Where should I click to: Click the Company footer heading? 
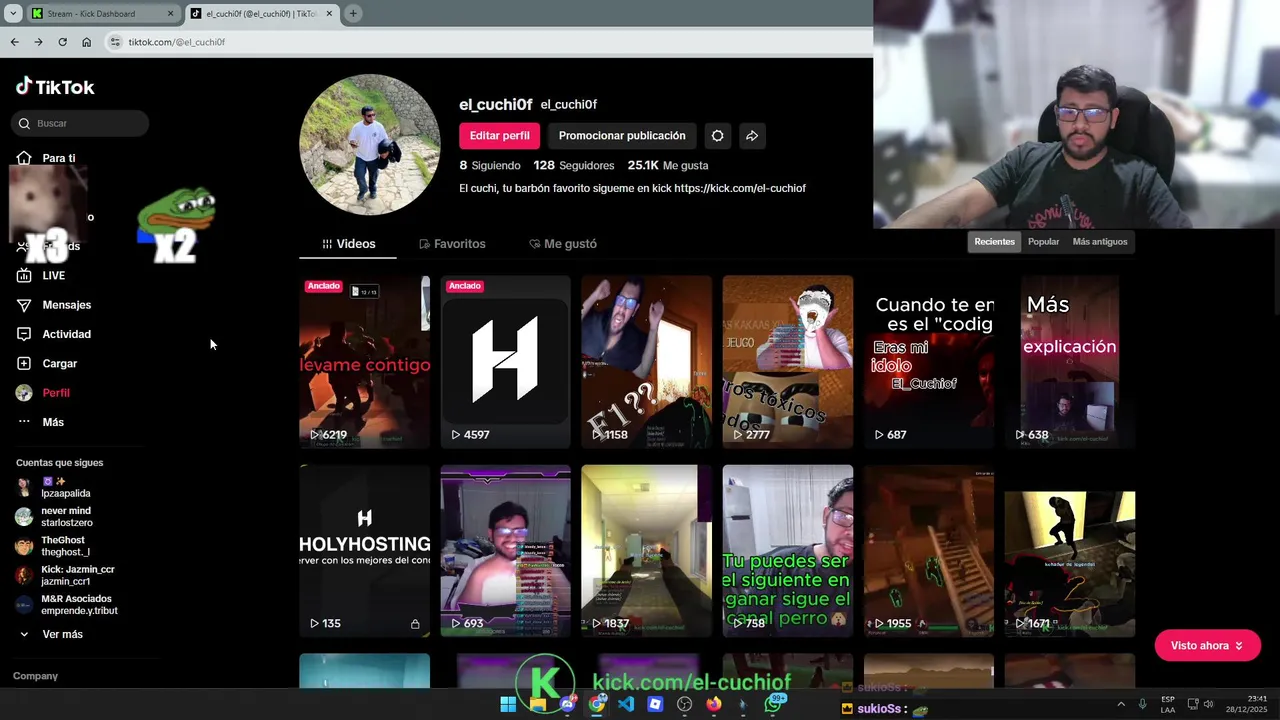[x=35, y=676]
